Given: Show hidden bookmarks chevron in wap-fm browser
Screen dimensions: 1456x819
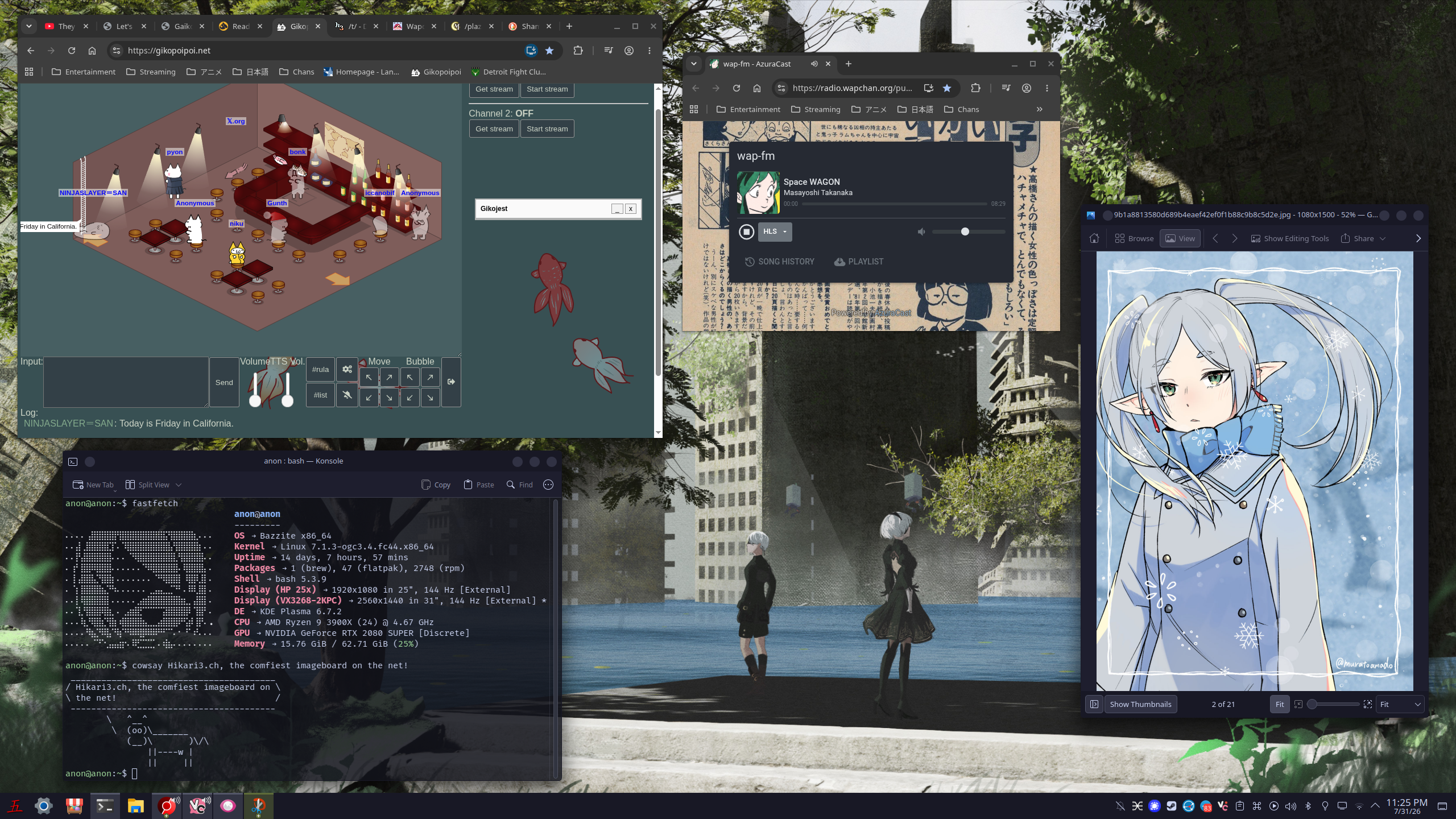Looking at the screenshot, I should [1040, 109].
